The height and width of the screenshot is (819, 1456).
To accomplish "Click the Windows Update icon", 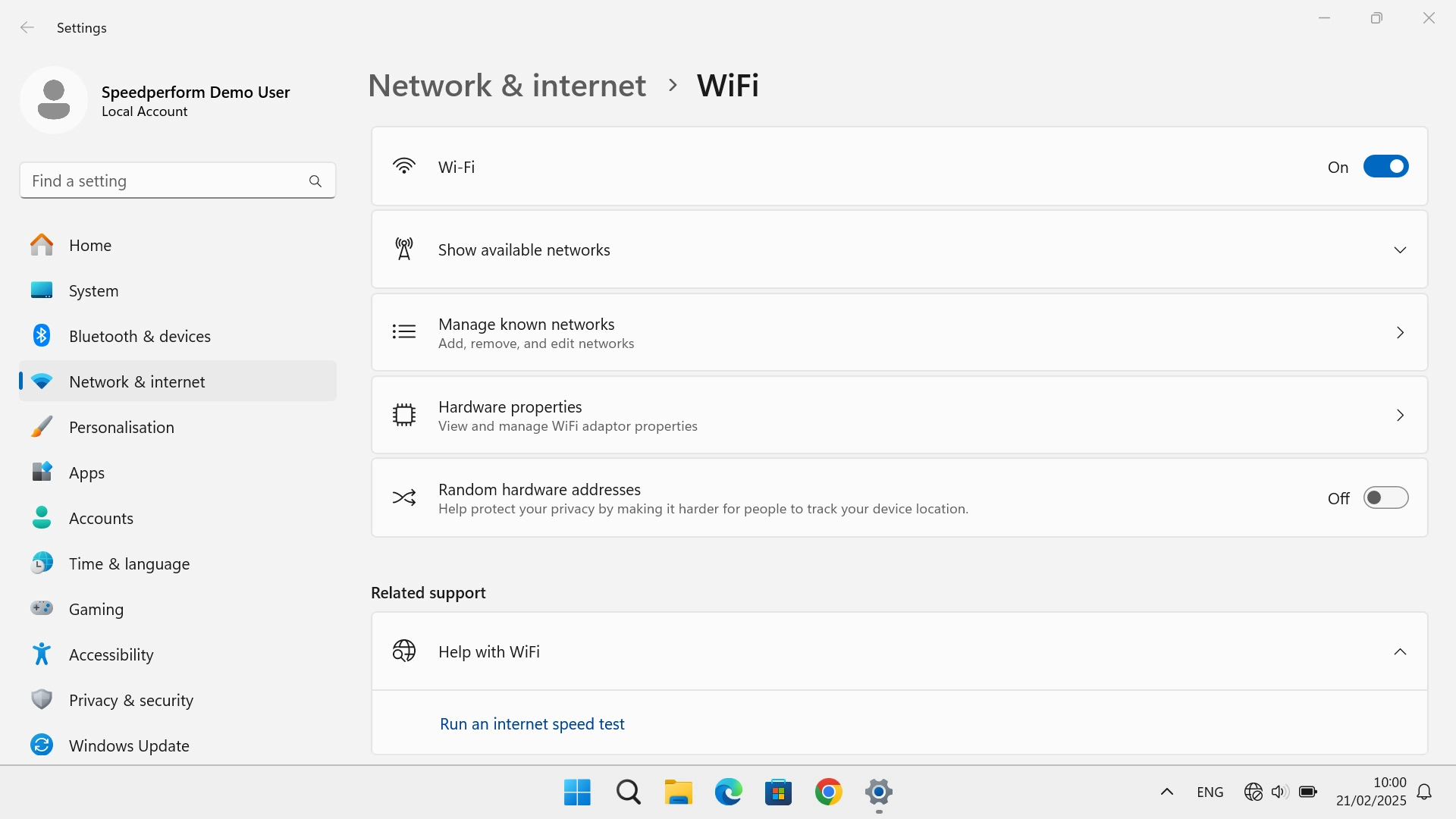I will pyautogui.click(x=42, y=745).
